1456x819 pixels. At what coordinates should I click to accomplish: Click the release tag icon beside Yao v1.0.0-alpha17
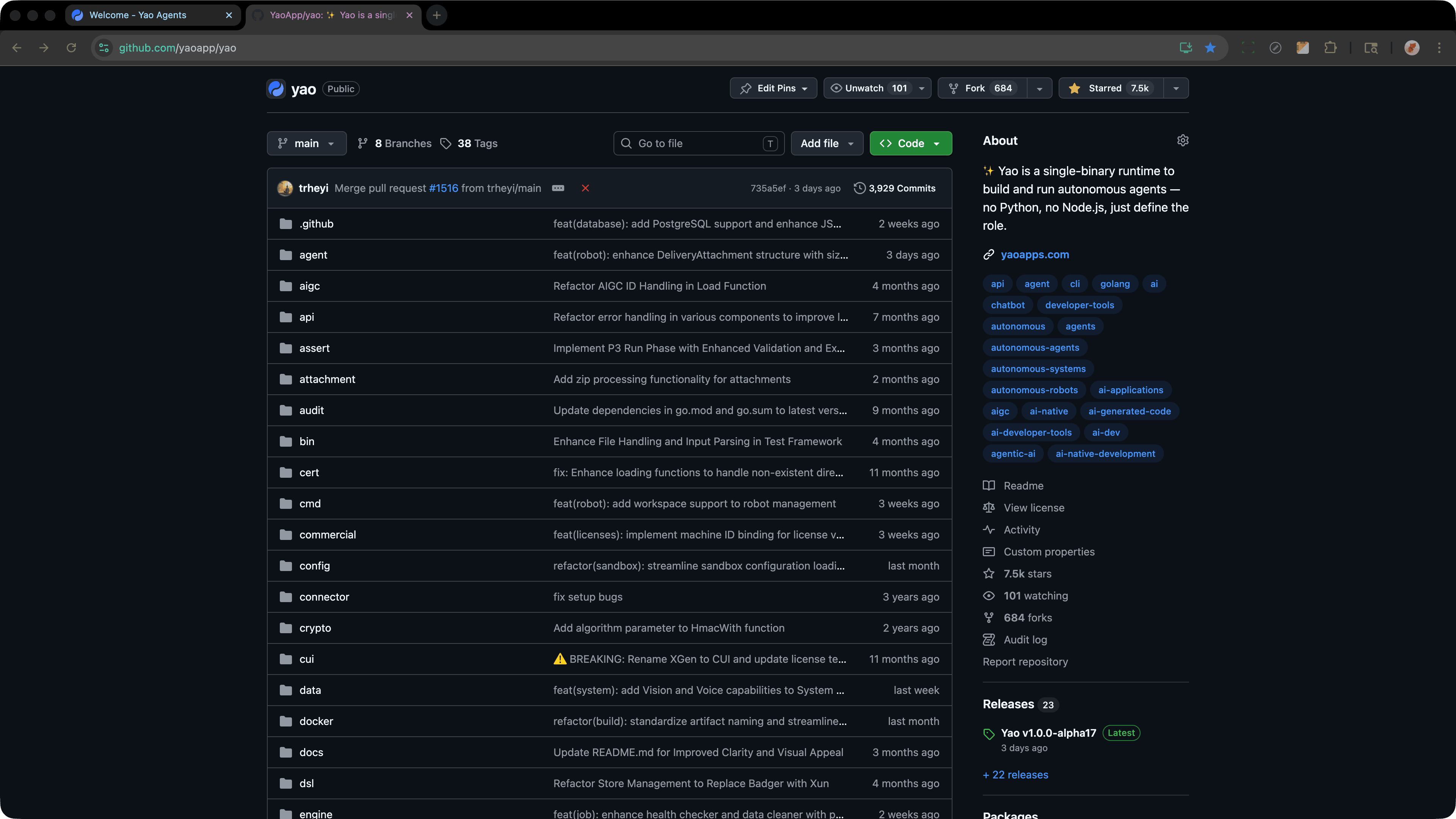click(988, 734)
